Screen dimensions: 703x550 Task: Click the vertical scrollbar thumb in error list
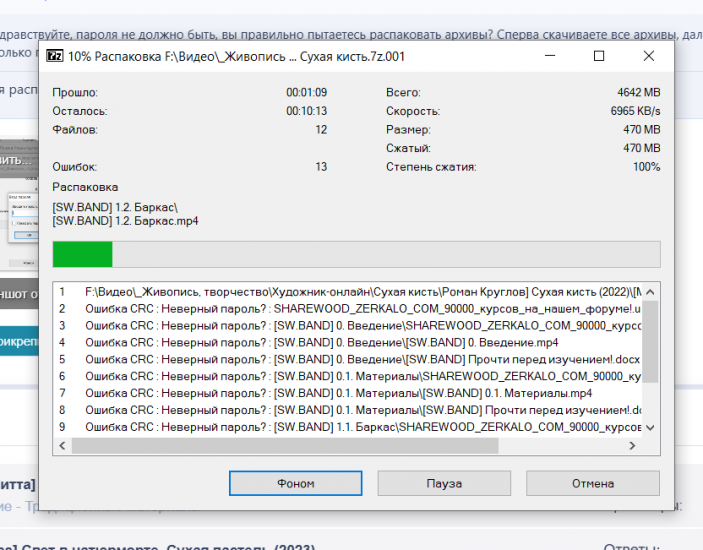click(x=650, y=340)
